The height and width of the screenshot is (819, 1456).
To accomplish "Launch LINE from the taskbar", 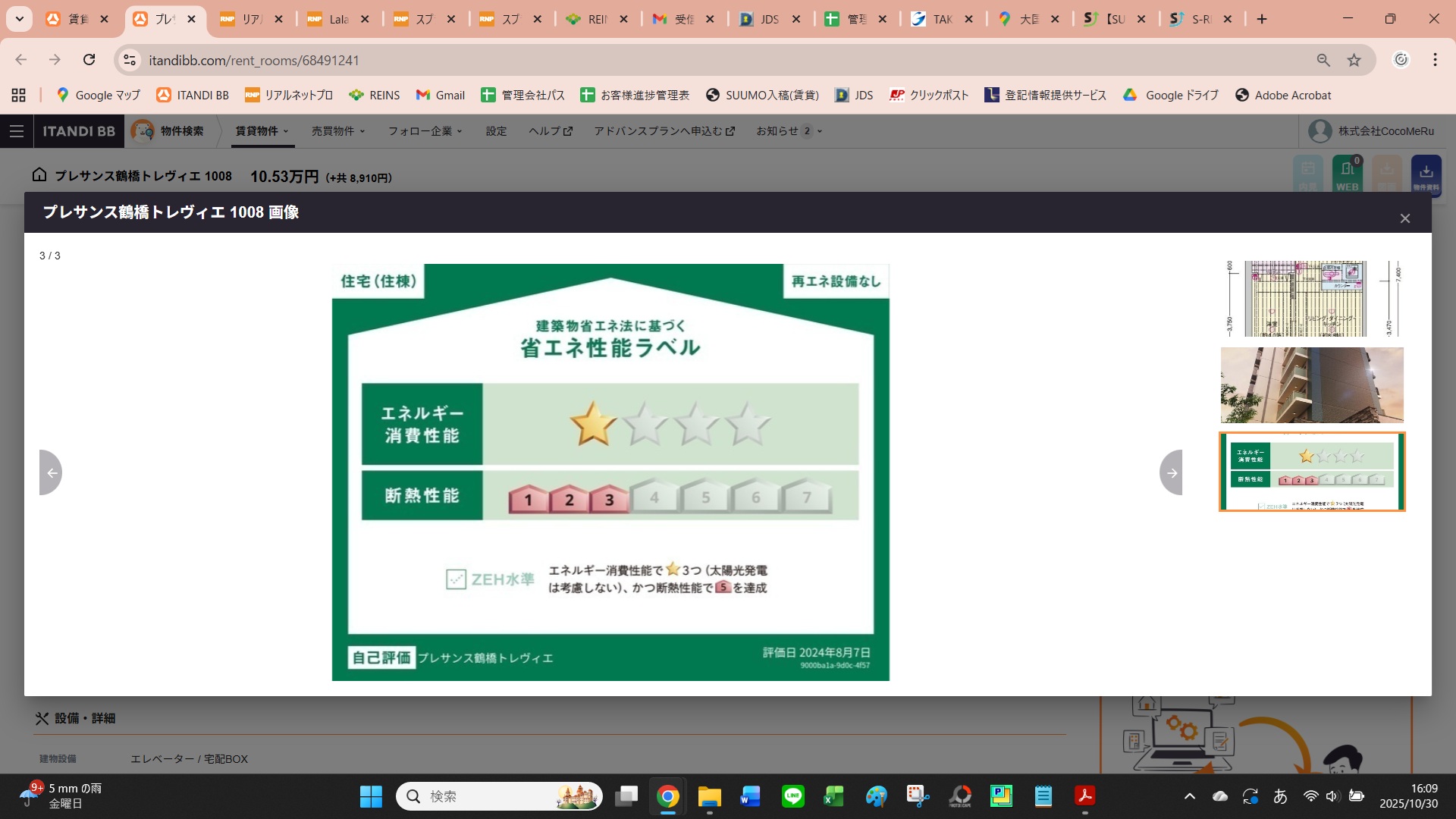I will tap(793, 796).
